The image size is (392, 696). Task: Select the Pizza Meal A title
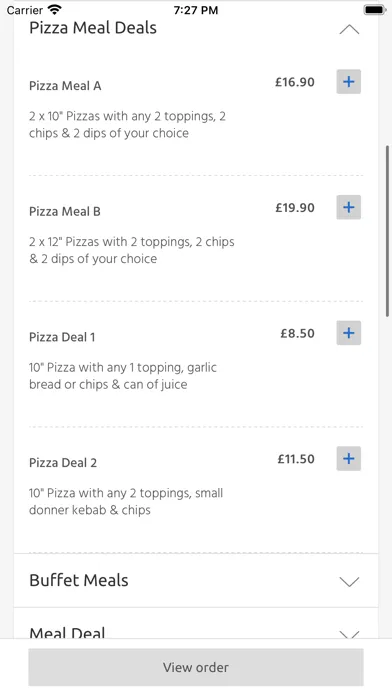click(65, 86)
